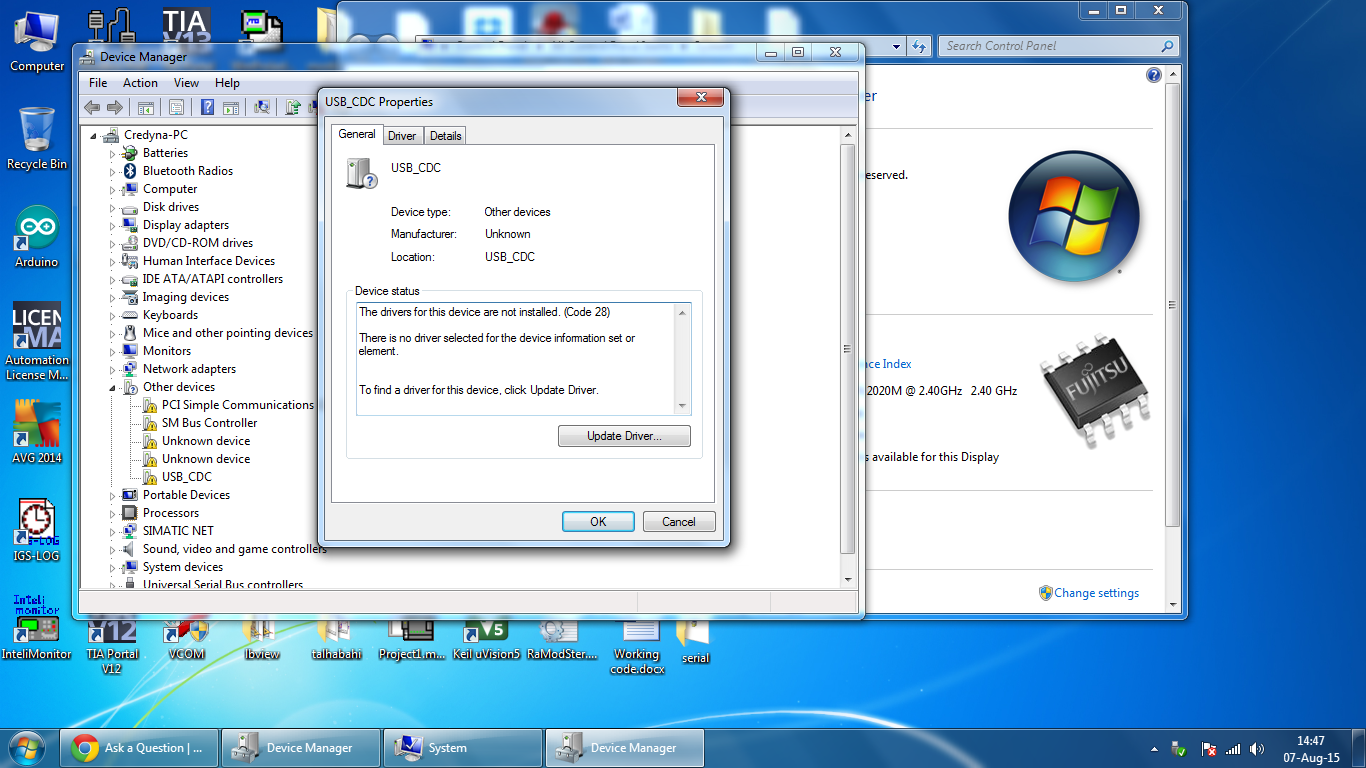1366x768 pixels.
Task: Click the Search Control Panel field
Action: tap(1050, 46)
